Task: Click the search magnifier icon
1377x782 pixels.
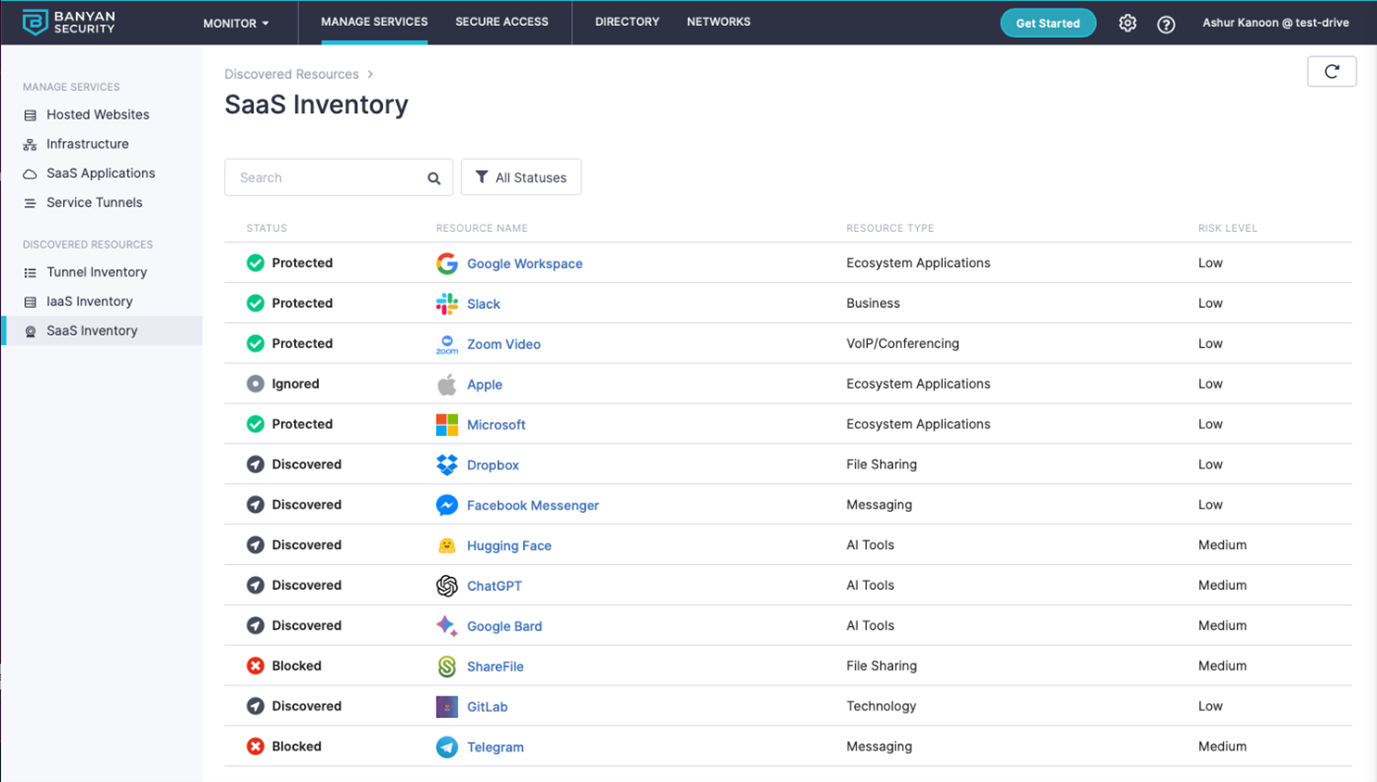Action: (x=434, y=178)
